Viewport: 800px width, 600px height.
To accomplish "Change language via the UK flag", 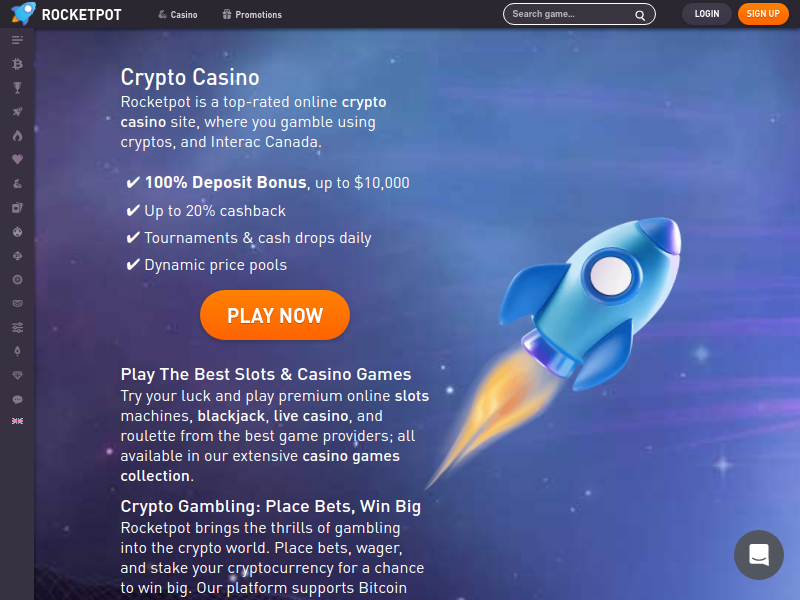I will (x=17, y=421).
